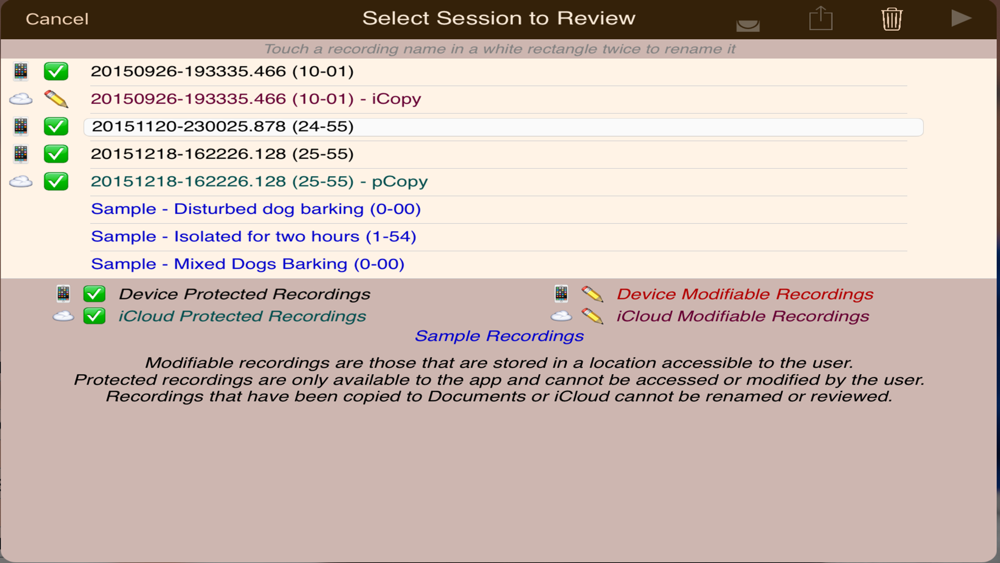Tap legend cloud icon for iCloud Protected Recordings

63,316
